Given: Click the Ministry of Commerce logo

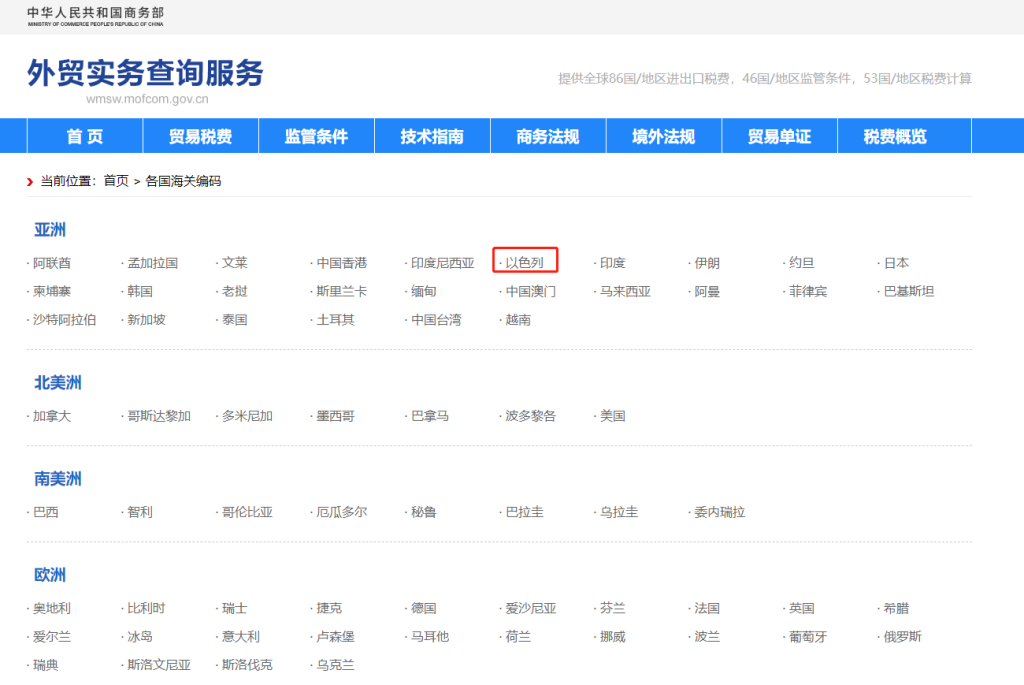Looking at the screenshot, I should coord(95,16).
